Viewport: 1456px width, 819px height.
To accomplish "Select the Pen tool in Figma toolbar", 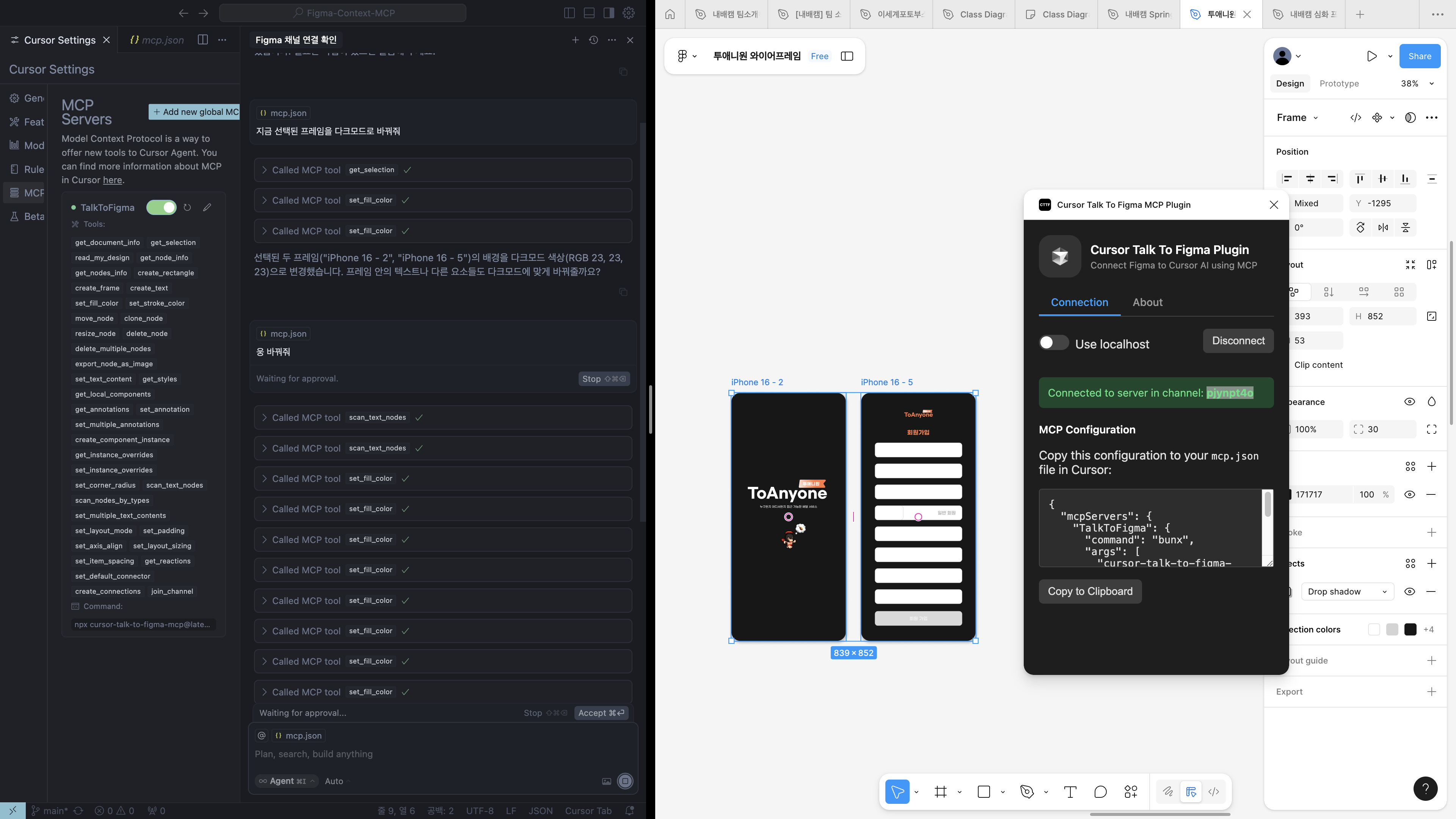I will (1027, 792).
